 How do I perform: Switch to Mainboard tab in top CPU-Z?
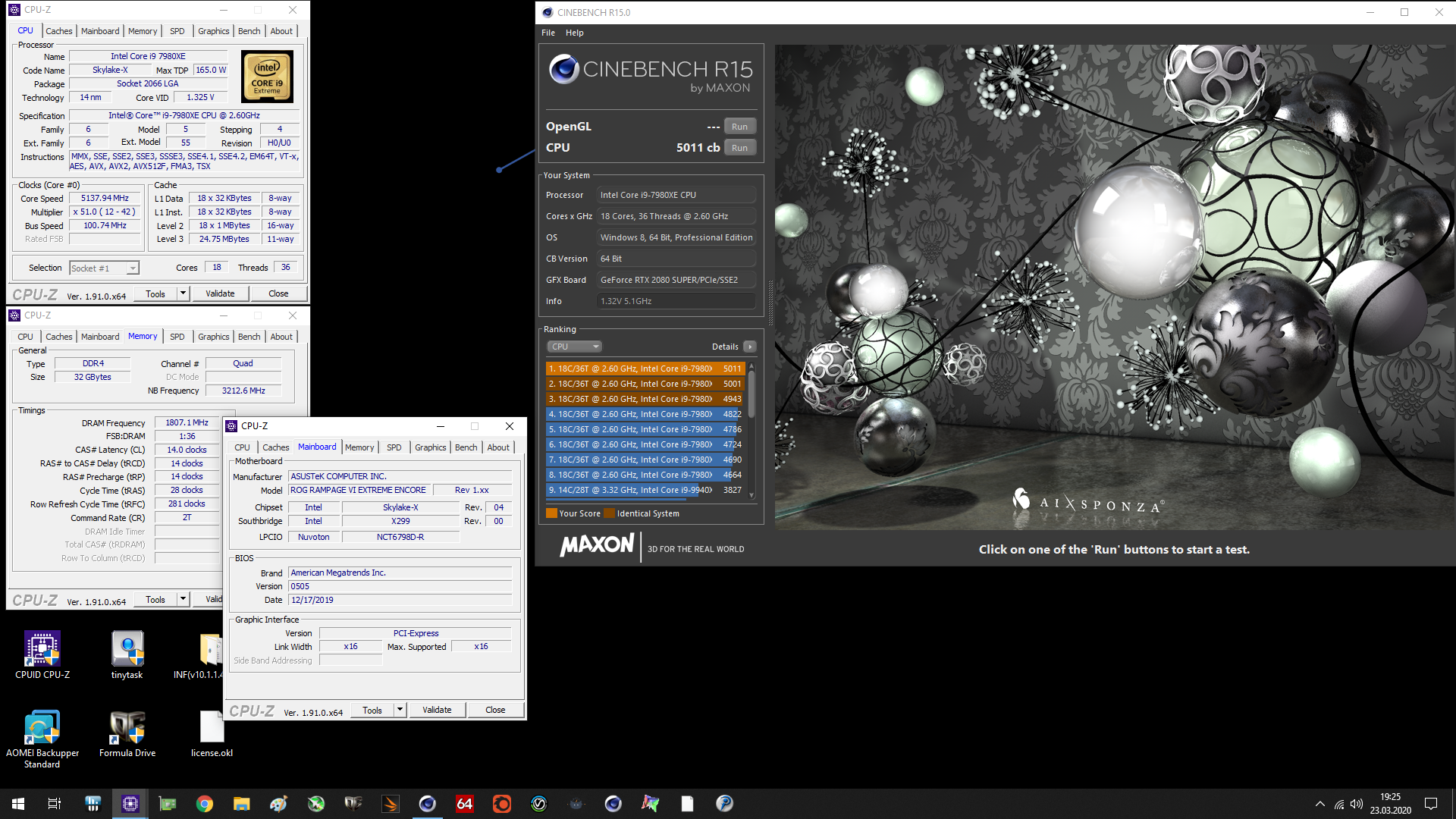[100, 31]
